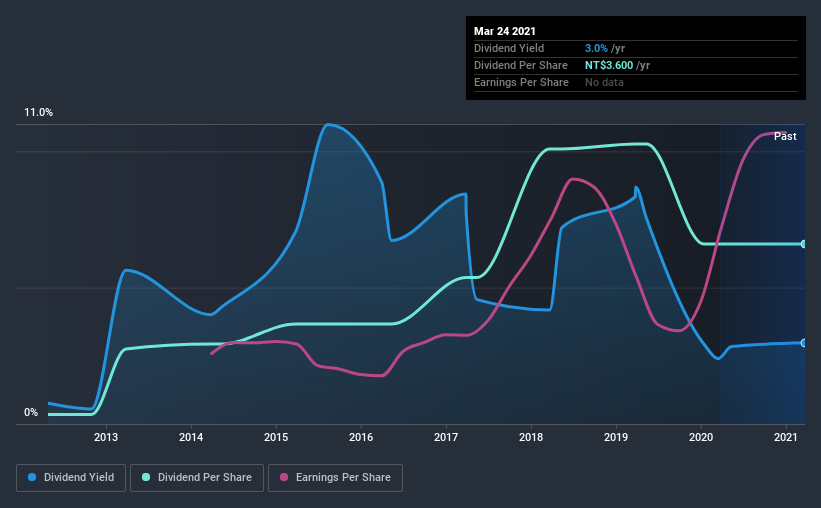821x508 pixels.
Task: Click the teal Dividend Per Share legend dot
Action: (146, 477)
